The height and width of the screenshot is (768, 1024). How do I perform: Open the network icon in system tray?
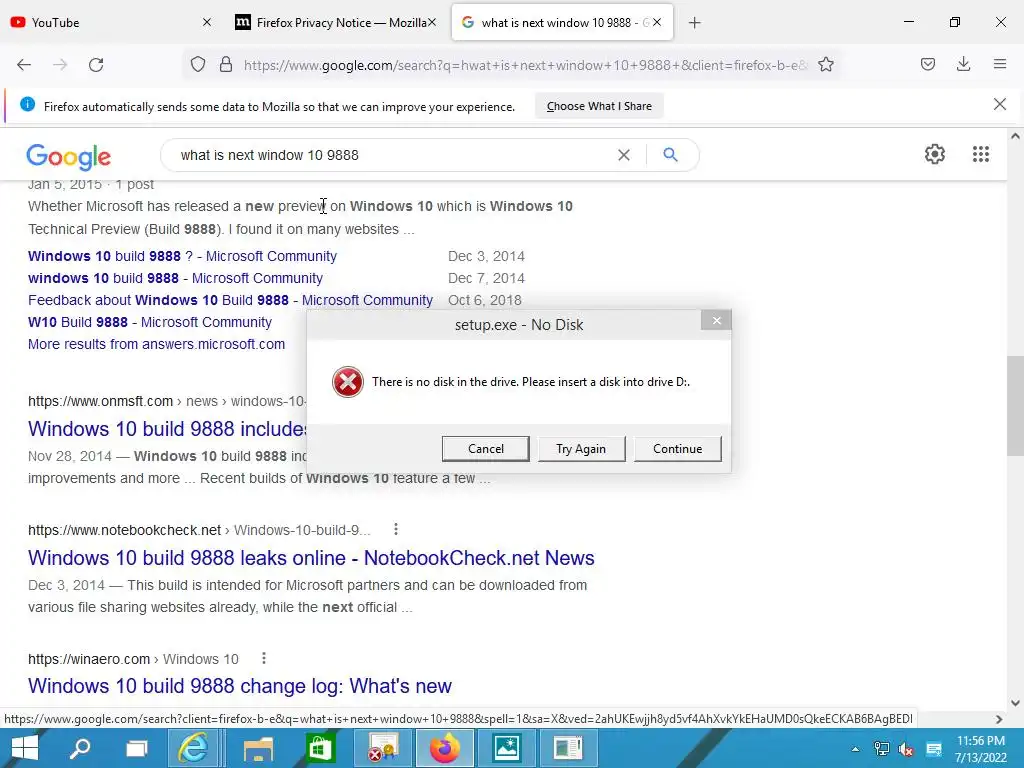[882, 749]
